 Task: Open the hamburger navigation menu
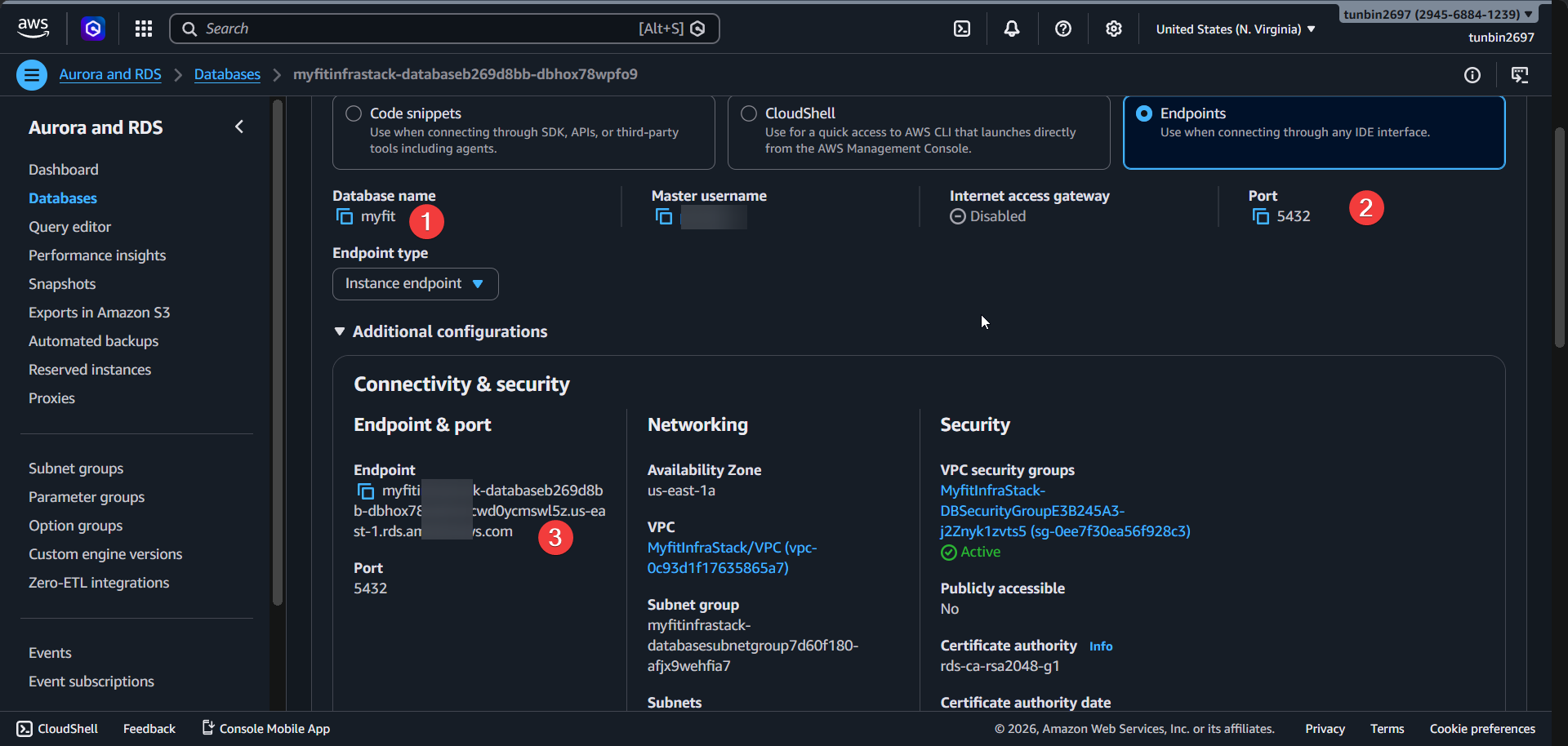coord(31,74)
